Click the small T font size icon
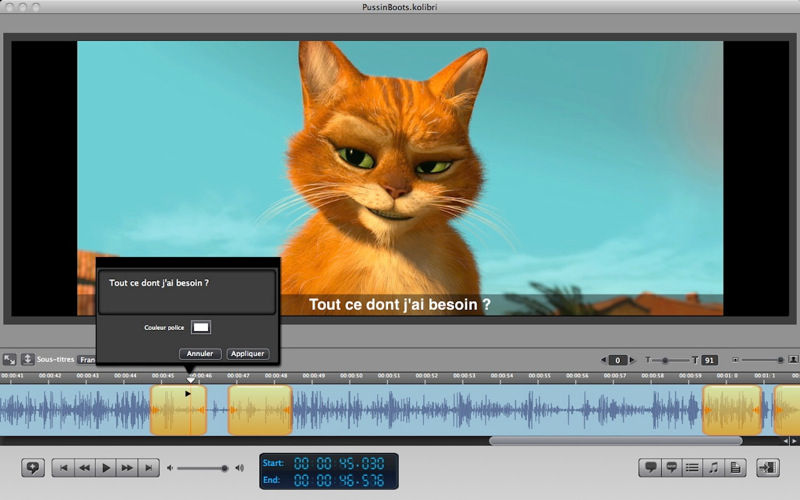This screenshot has width=800, height=500. (648, 360)
